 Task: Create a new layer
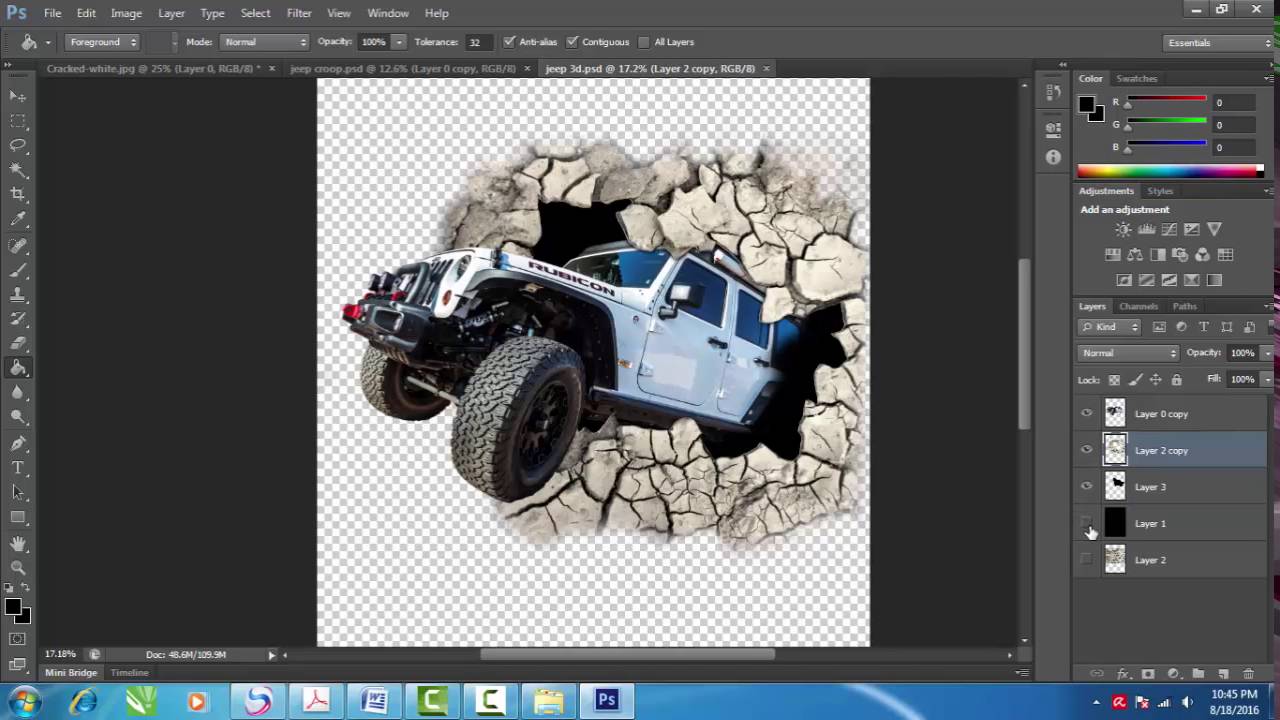(x=1223, y=675)
